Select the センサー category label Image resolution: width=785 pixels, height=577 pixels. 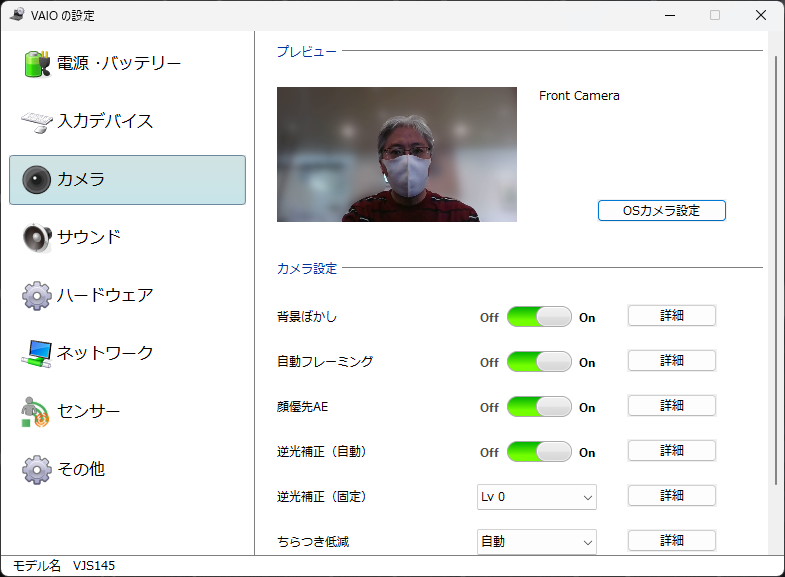[x=89, y=411]
